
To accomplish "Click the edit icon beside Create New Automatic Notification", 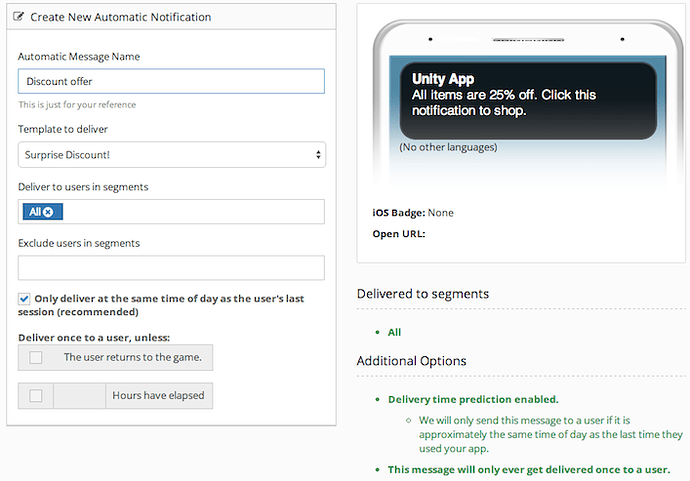I will [20, 18].
